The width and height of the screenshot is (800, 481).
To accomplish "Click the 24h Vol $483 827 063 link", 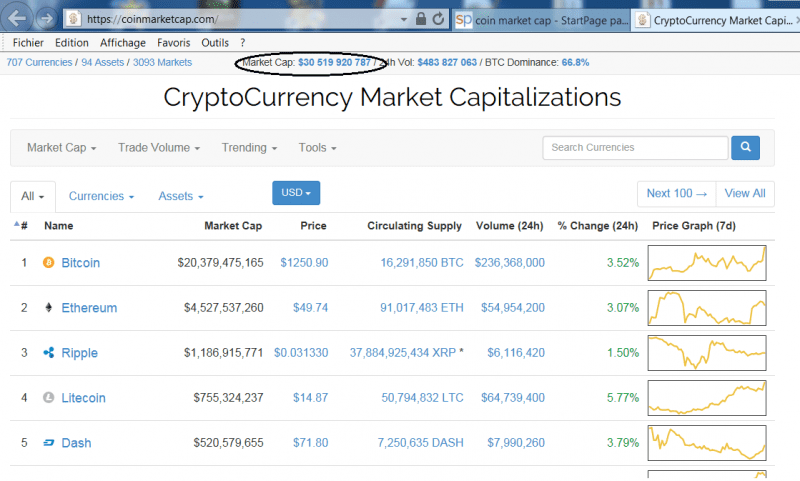I will pyautogui.click(x=447, y=62).
